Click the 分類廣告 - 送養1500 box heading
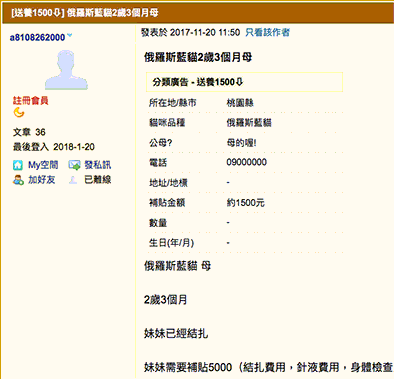 [x=198, y=82]
